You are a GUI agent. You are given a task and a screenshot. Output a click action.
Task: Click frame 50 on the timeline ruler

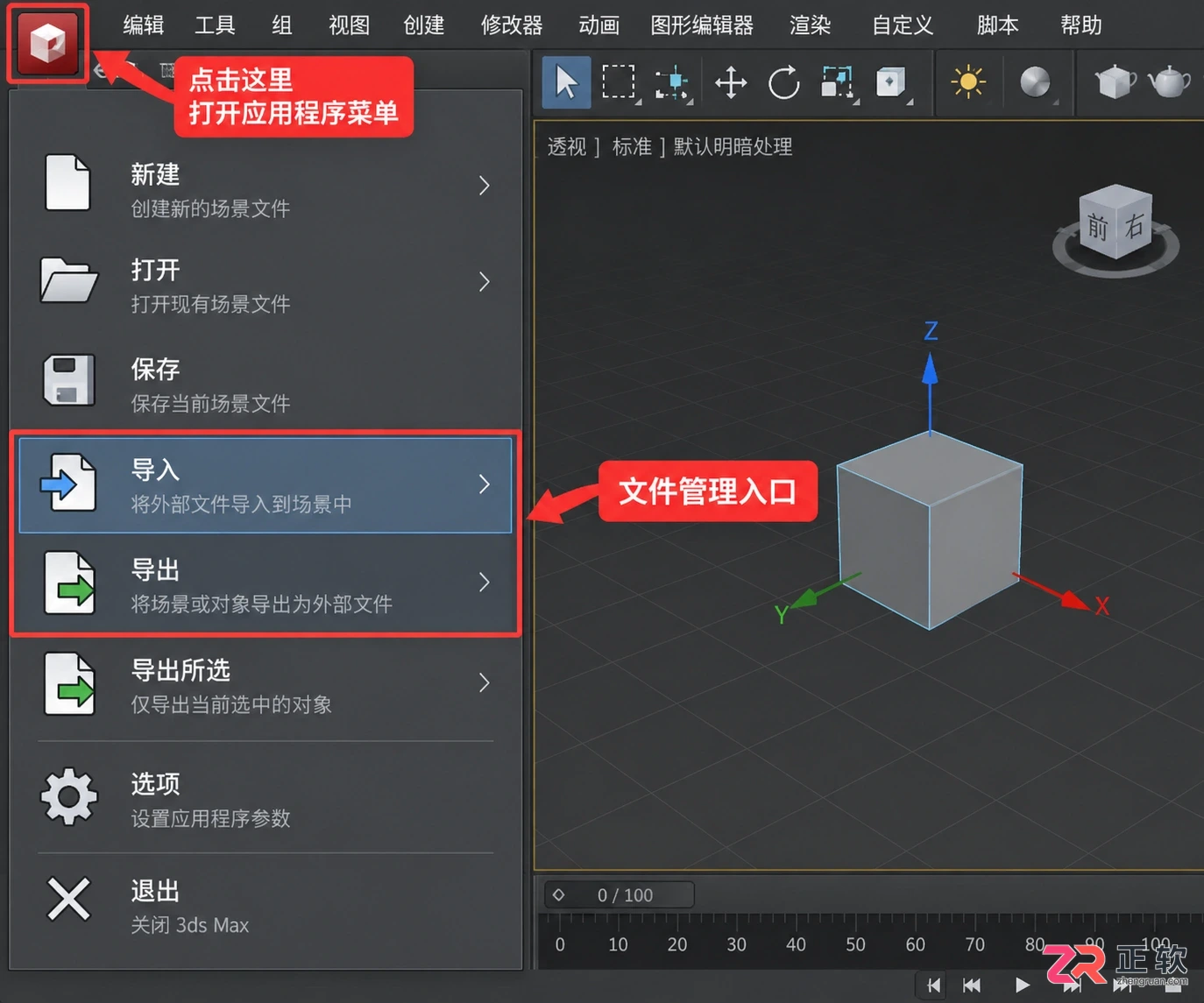855,944
